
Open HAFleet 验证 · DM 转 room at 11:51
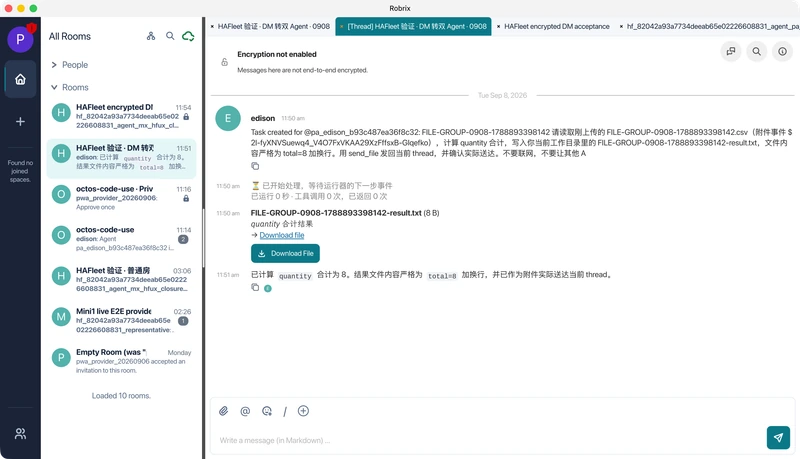121,157
